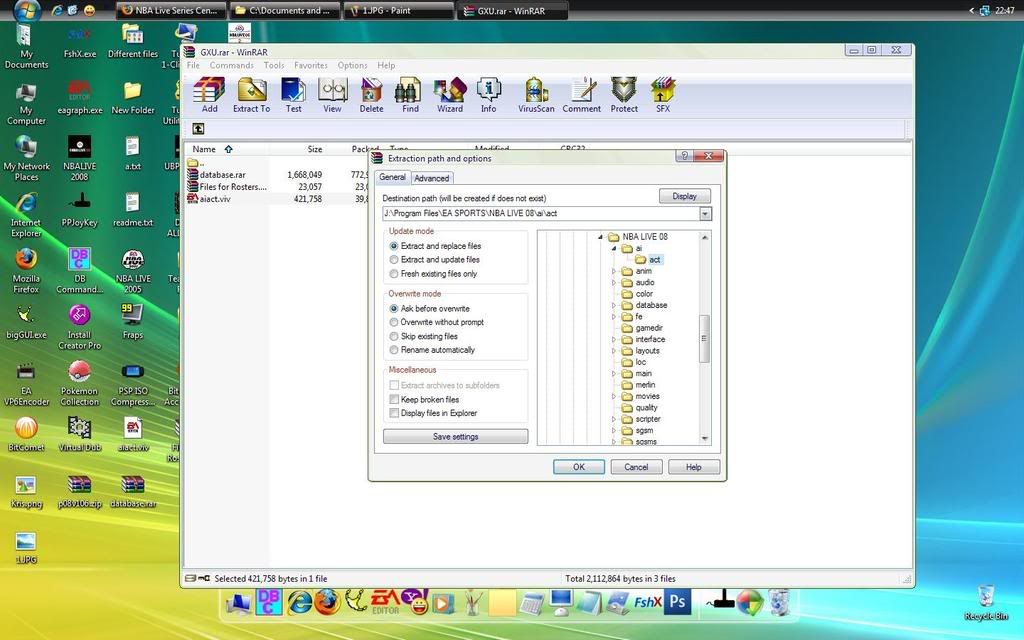Click the View toolbar icon in WinRAR

332,95
